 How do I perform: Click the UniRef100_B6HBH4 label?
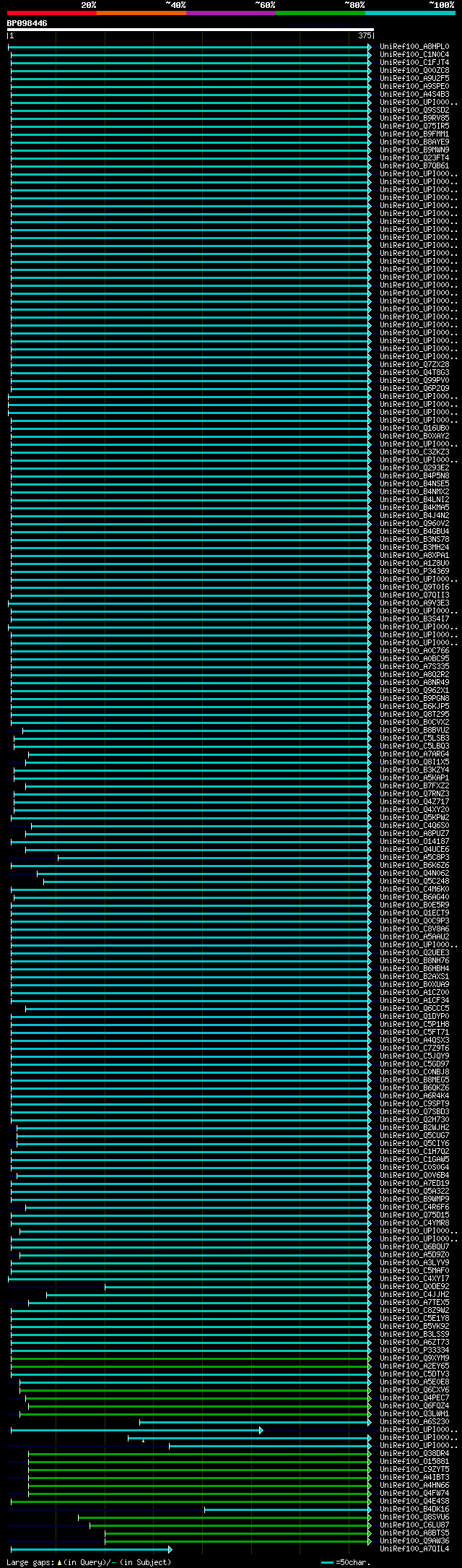tap(414, 969)
